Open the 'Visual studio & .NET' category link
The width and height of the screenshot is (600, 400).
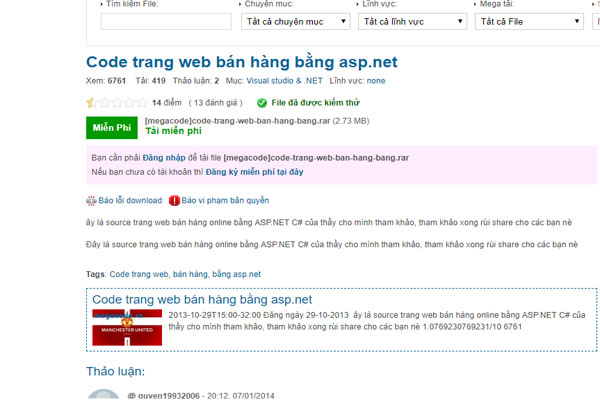284,81
